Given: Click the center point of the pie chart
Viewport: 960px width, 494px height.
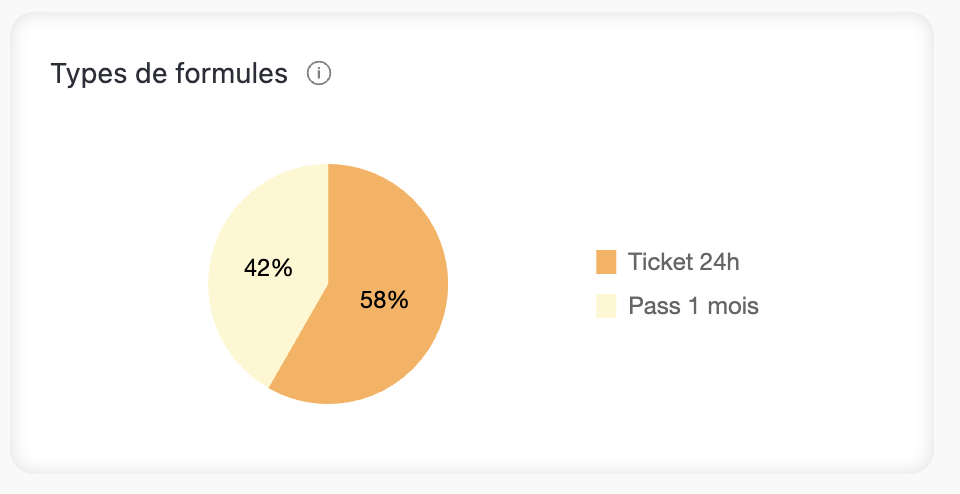Looking at the screenshot, I should [328, 284].
